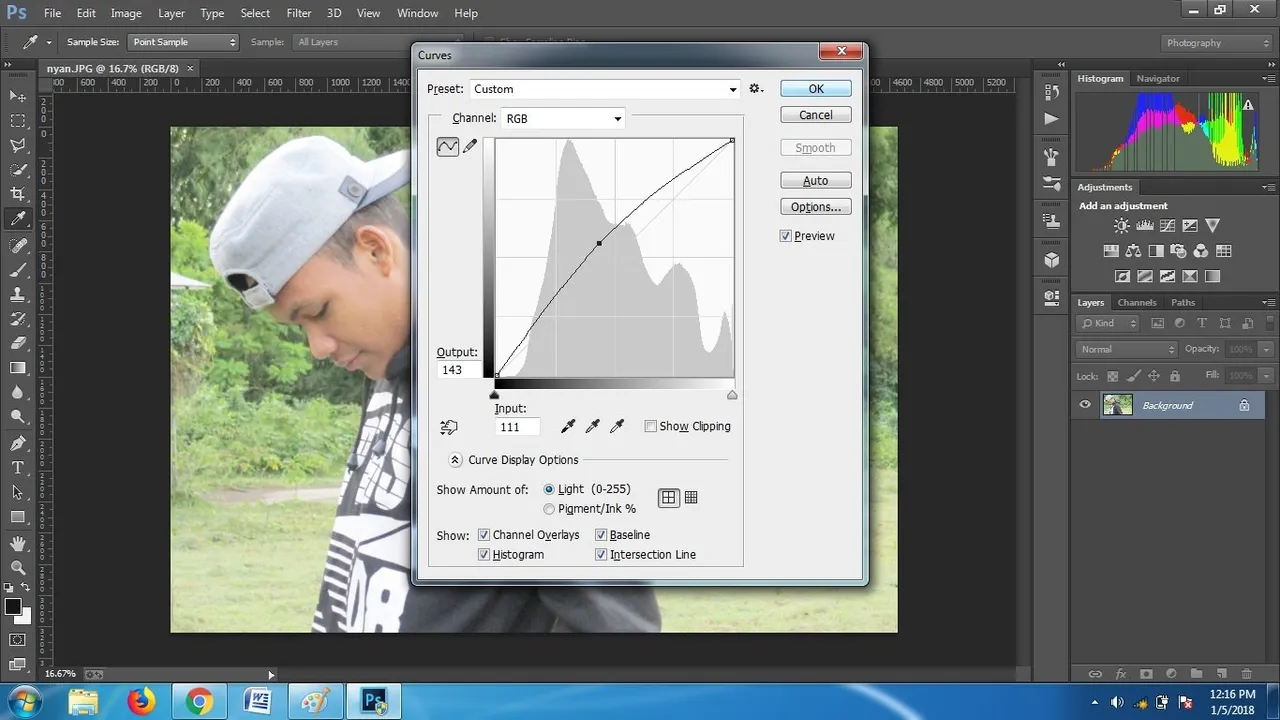1280x720 pixels.
Task: Add a Channel Mixer adjustment
Action: click(1201, 251)
